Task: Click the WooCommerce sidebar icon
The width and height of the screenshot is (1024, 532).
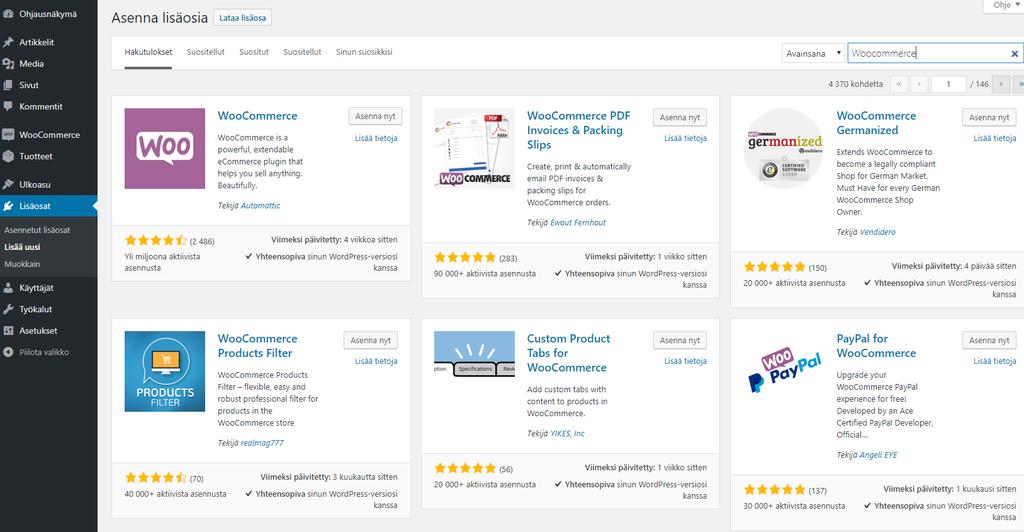Action: (x=8, y=134)
